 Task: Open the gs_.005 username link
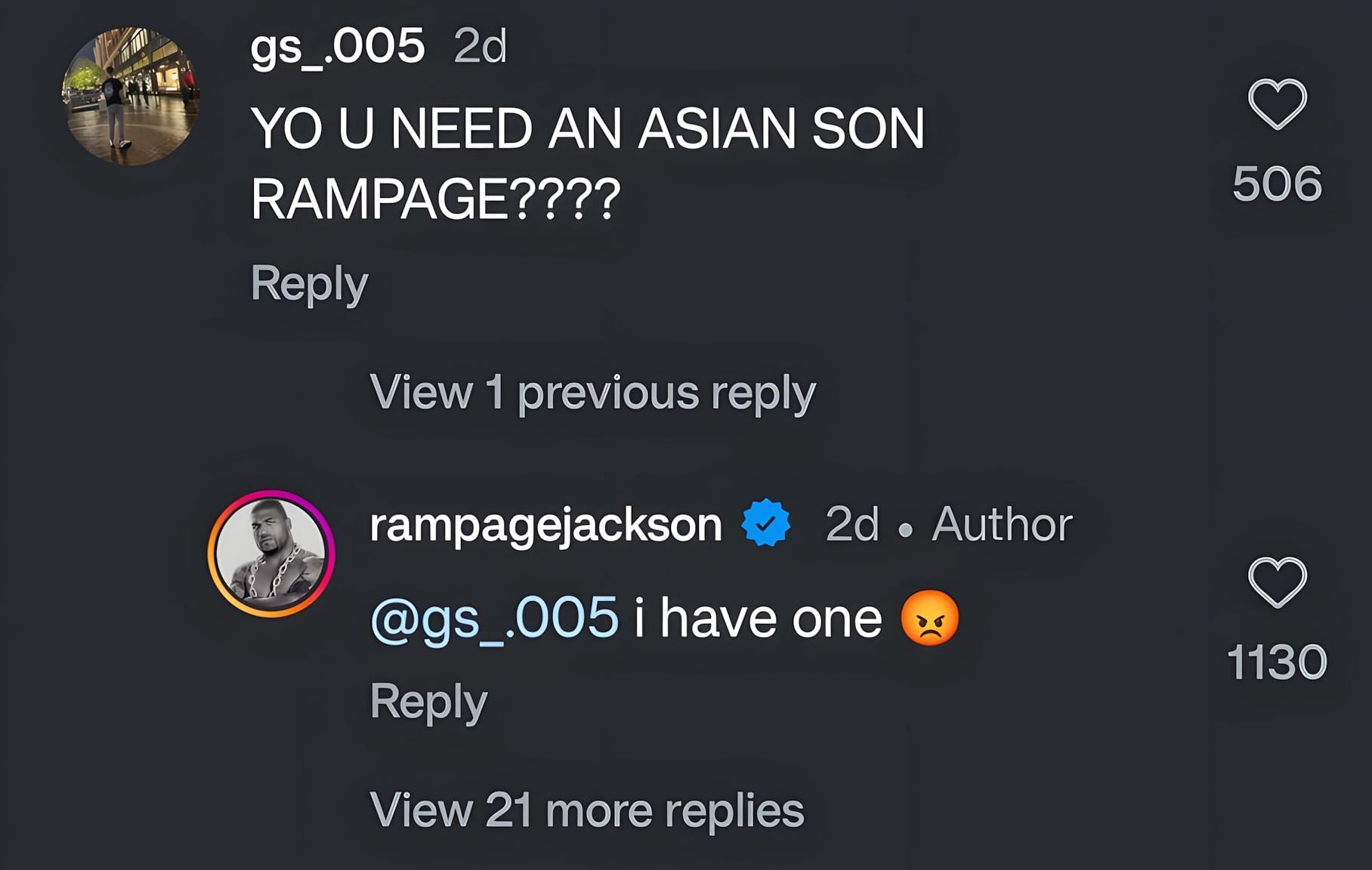(337, 47)
